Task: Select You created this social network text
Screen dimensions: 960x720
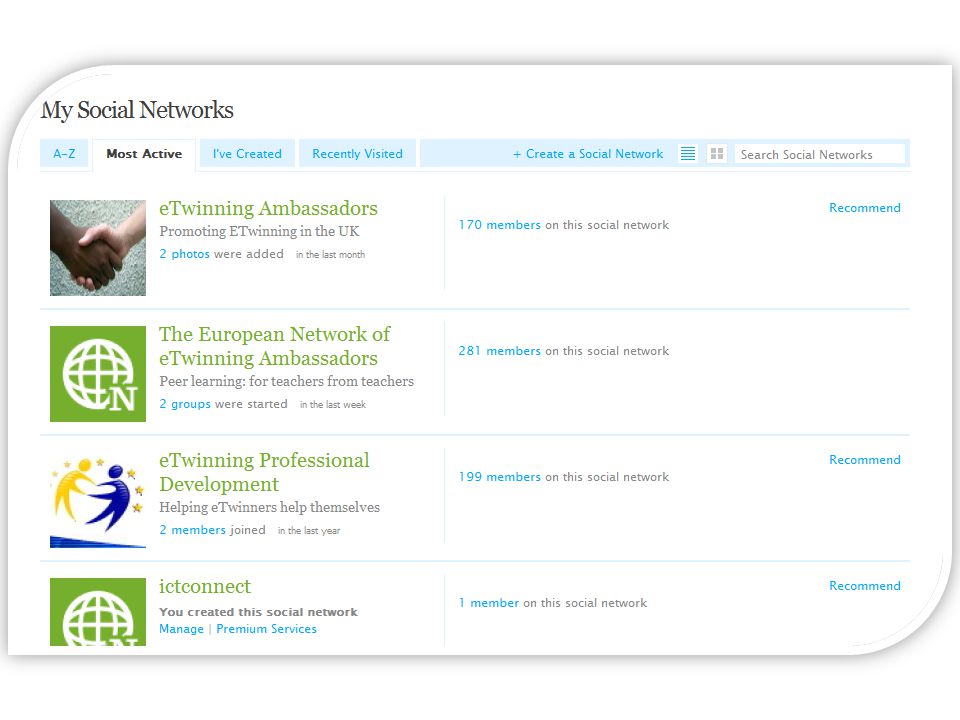Action: coord(258,612)
